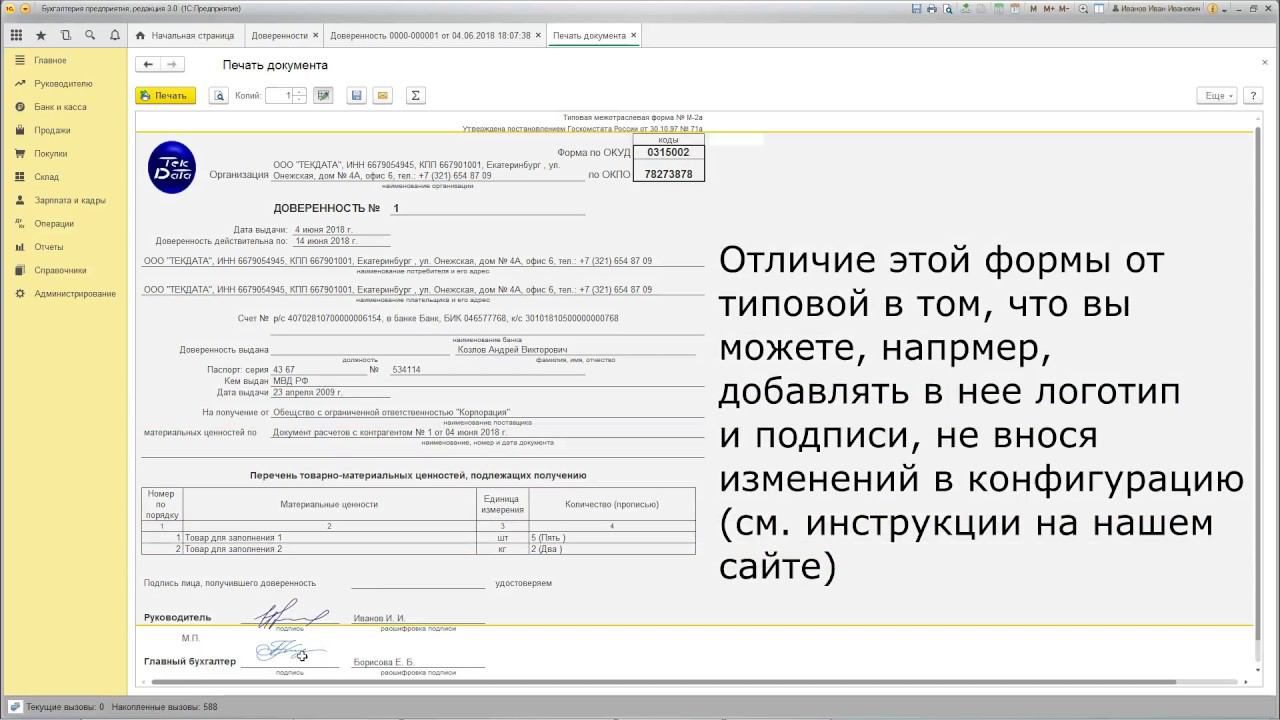Screen dimensions: 1280x720
Task: Click the M- memory button
Action: [x=1064, y=8]
